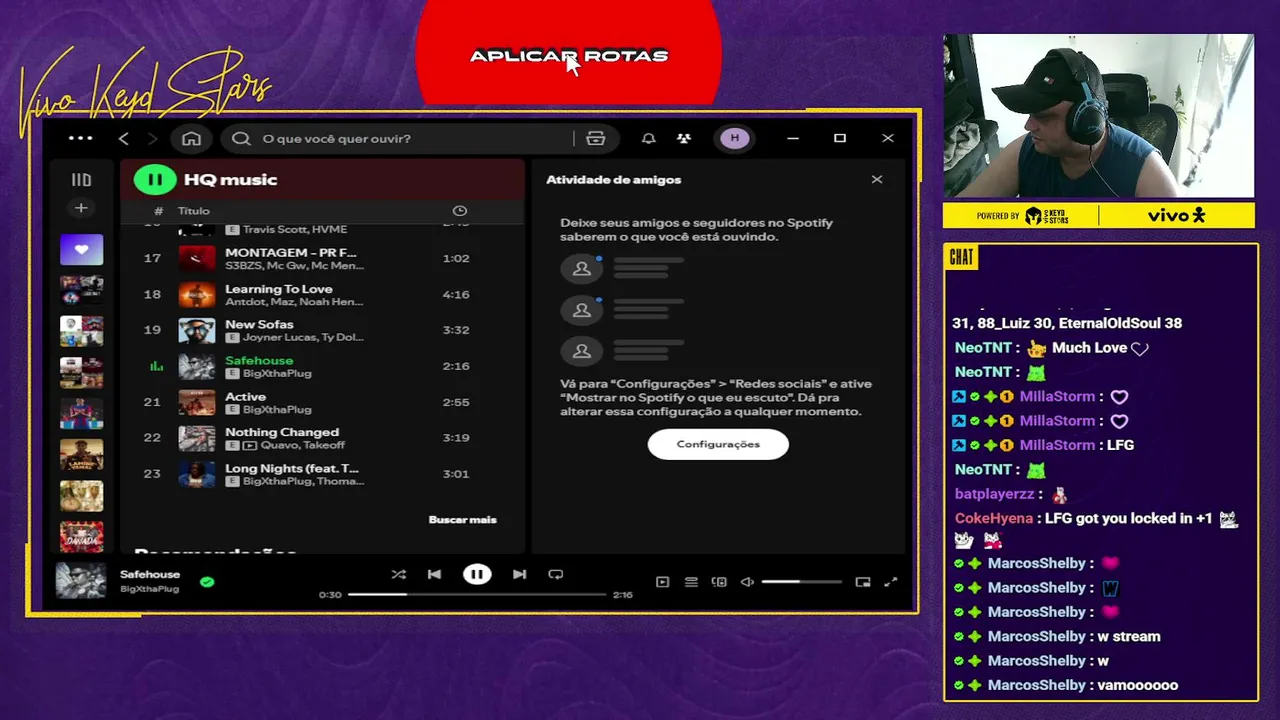Image resolution: width=1280 pixels, height=720 pixels.
Task: Enter full screen with the expand icon
Action: (x=891, y=582)
